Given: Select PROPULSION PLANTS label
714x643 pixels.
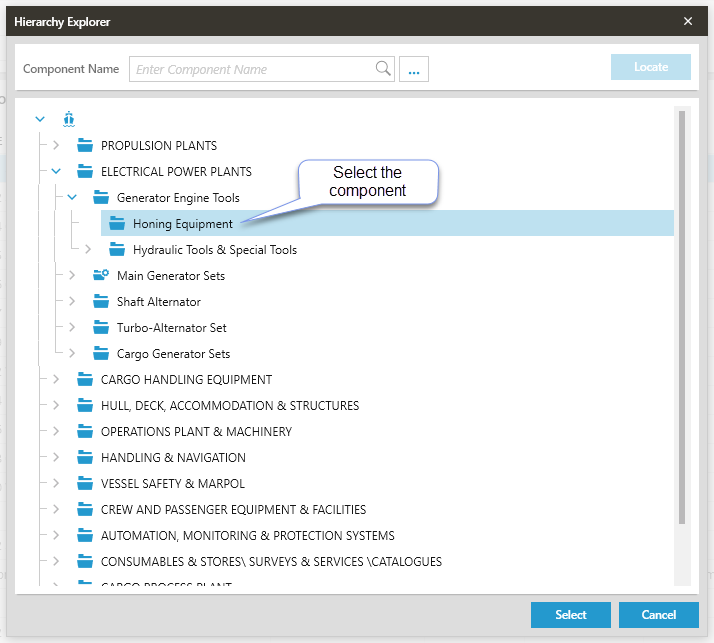Looking at the screenshot, I should coord(159,146).
